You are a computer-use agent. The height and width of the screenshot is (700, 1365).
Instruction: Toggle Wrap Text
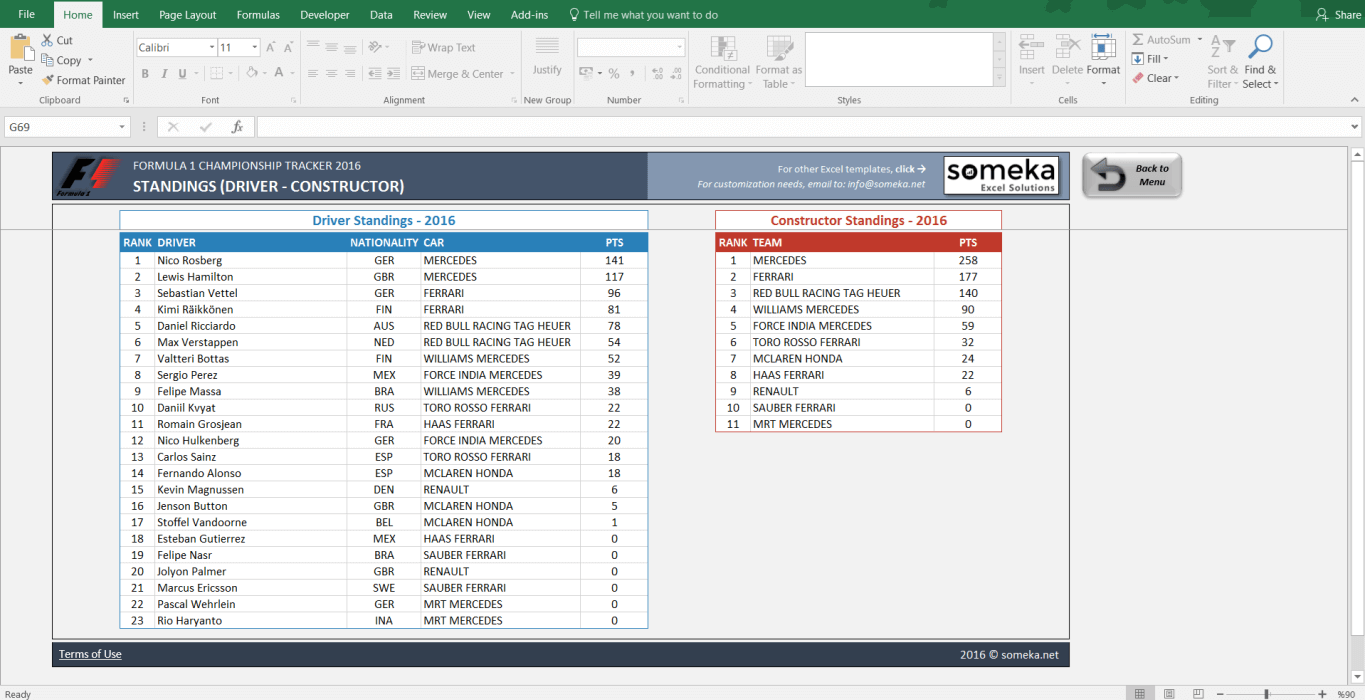point(443,47)
